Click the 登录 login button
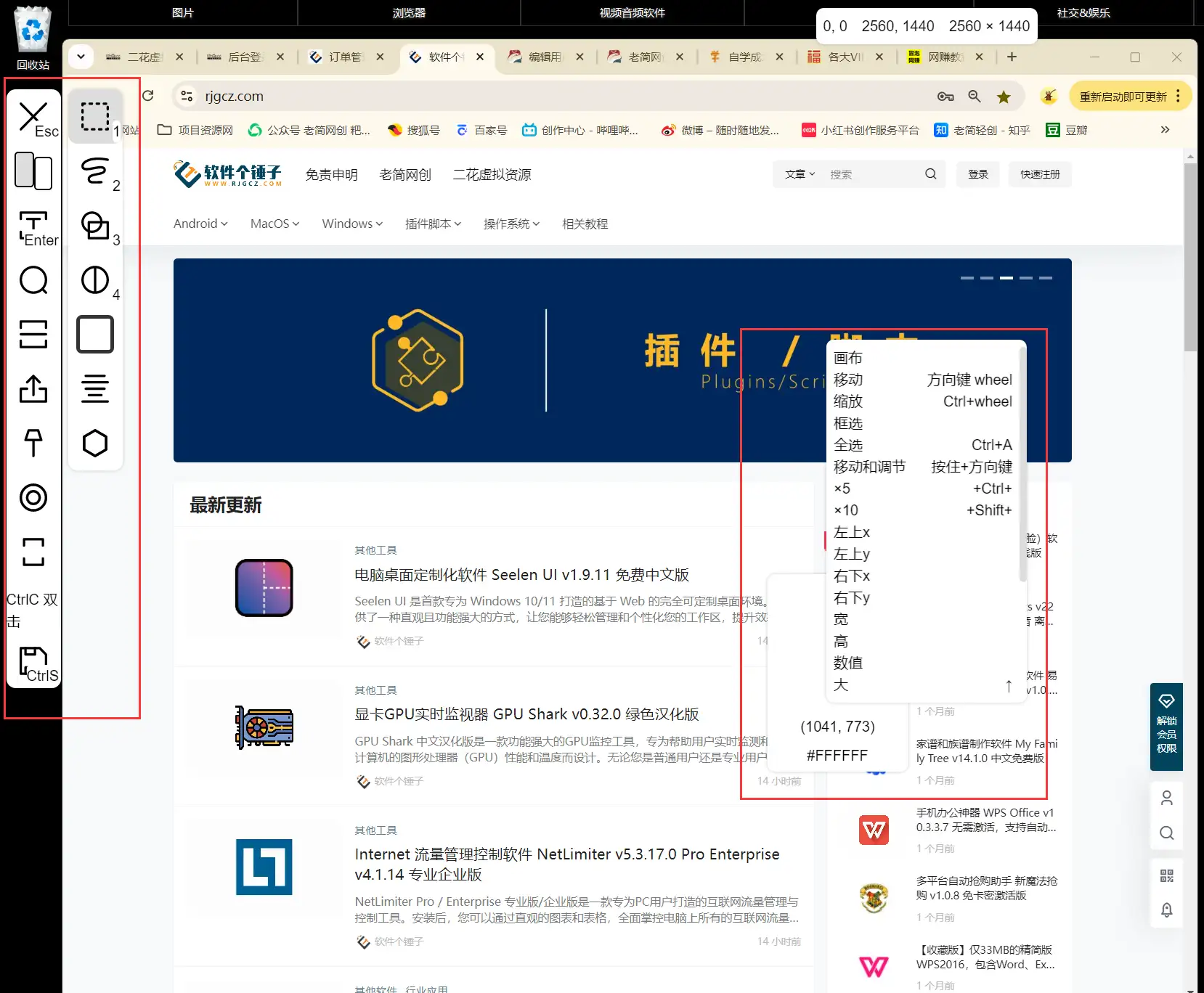1204x993 pixels. (978, 174)
